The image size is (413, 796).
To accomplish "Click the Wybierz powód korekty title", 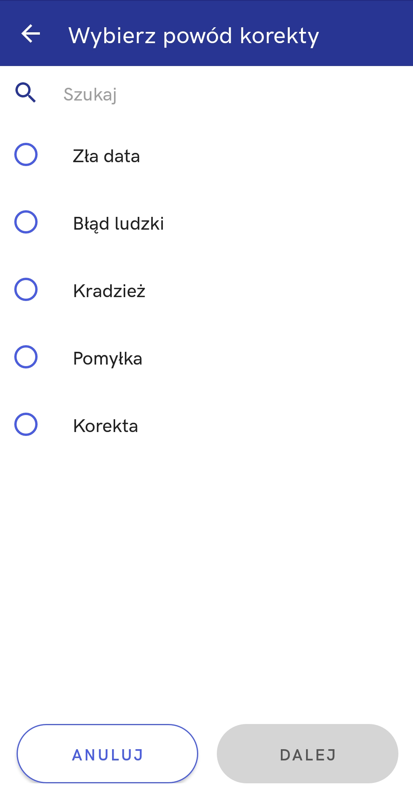I will [194, 36].
